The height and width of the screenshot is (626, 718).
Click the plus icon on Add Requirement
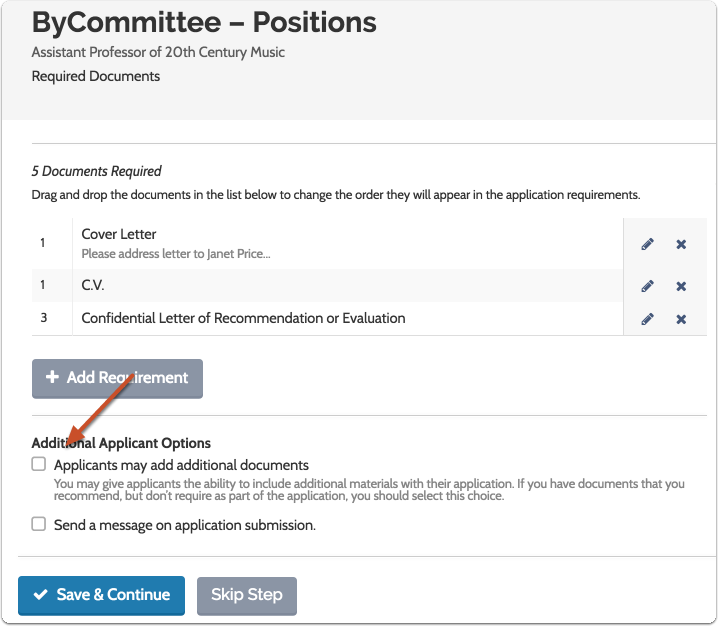click(x=53, y=378)
